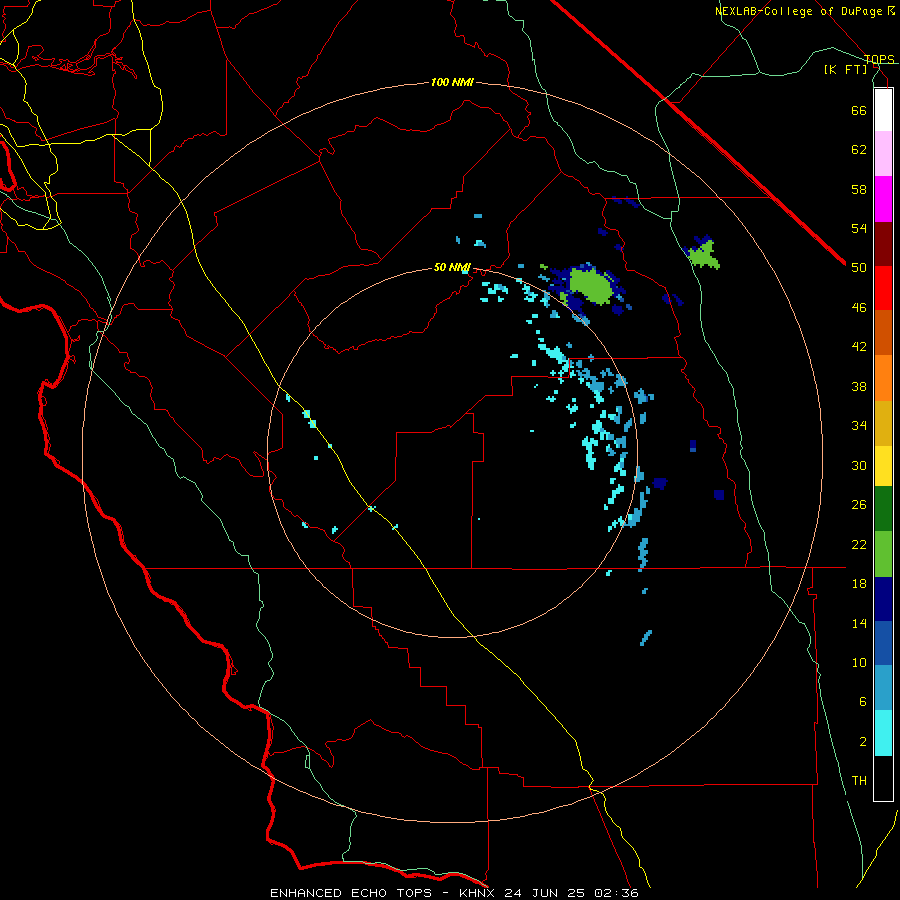
Task: Click the gold legend swatch
Action: (883, 423)
